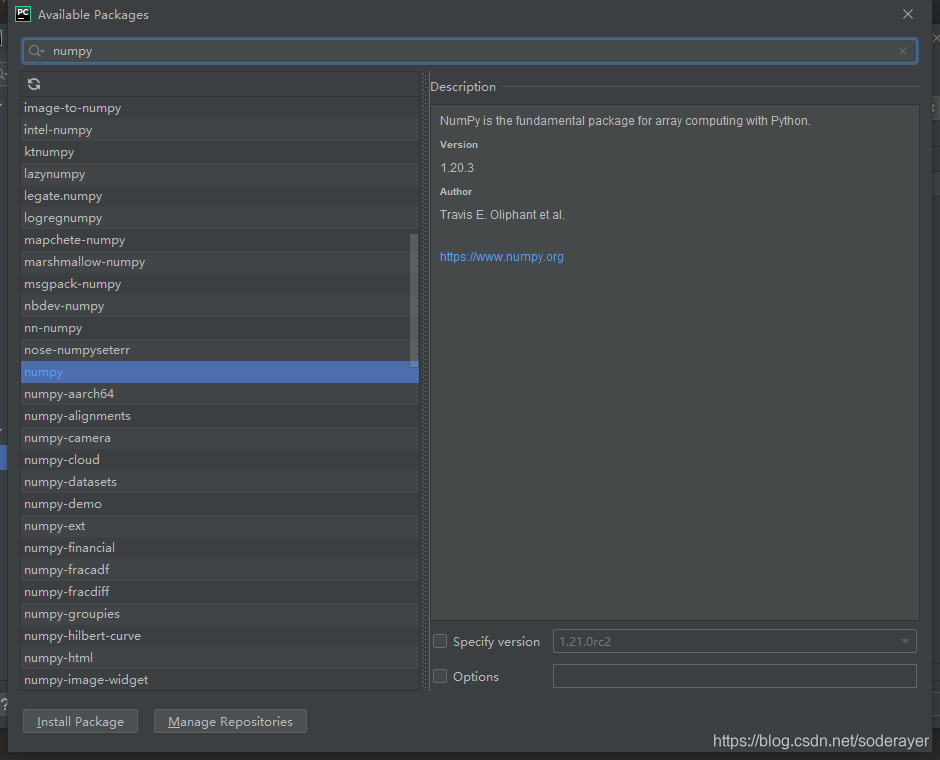Select numpy-fracadf package
The image size is (940, 760).
(219, 569)
